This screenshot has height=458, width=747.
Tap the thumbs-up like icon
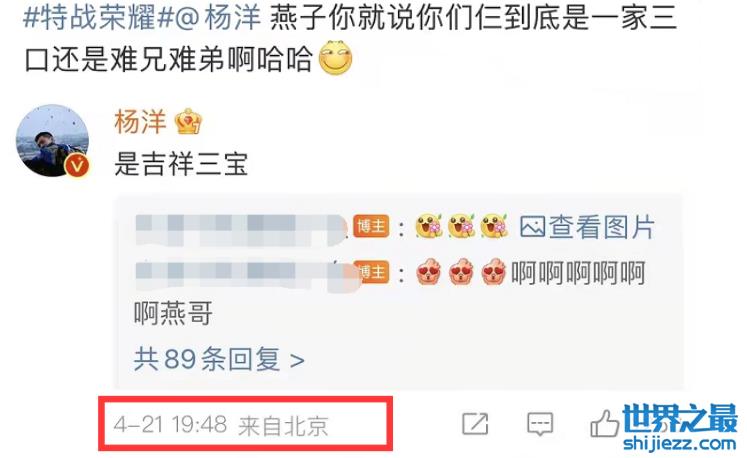(x=605, y=423)
